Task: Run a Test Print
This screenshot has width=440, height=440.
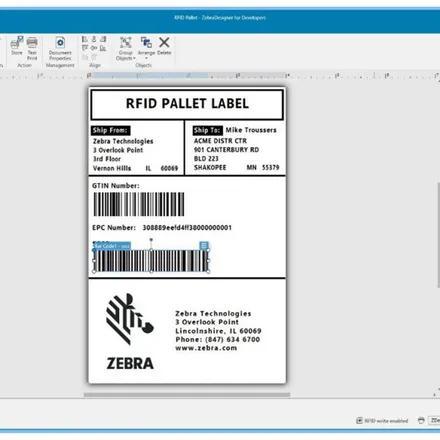Action: click(x=32, y=48)
